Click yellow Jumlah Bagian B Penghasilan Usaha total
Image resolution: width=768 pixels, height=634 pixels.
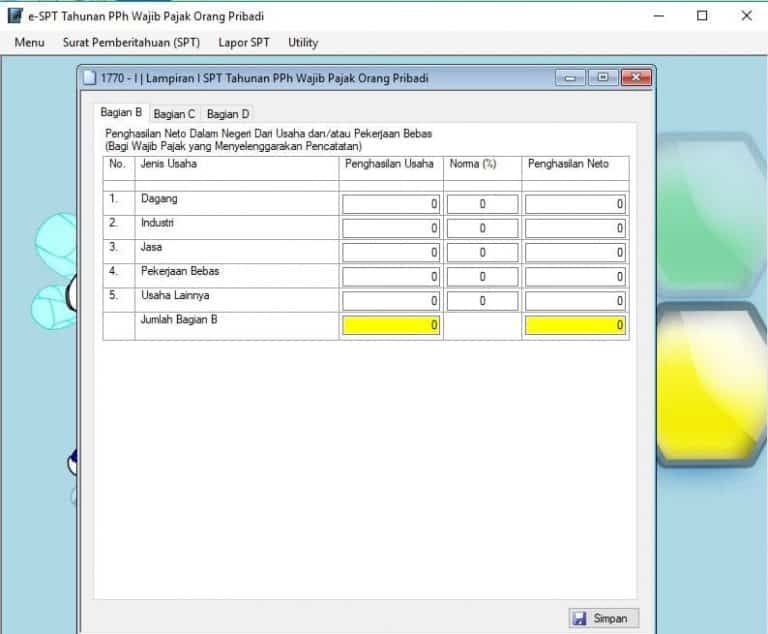(x=391, y=325)
